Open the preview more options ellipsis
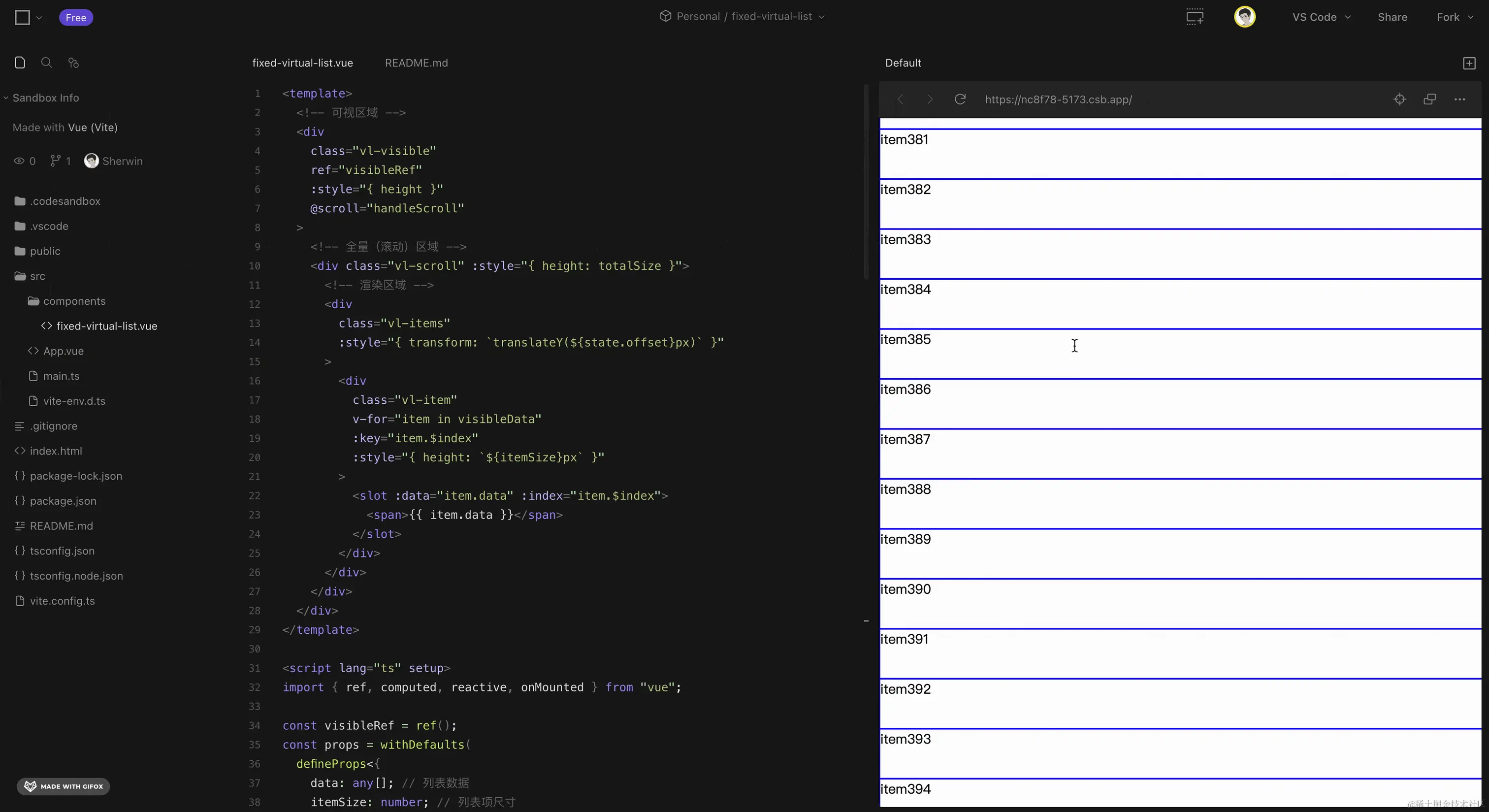The width and height of the screenshot is (1489, 812). (x=1459, y=99)
